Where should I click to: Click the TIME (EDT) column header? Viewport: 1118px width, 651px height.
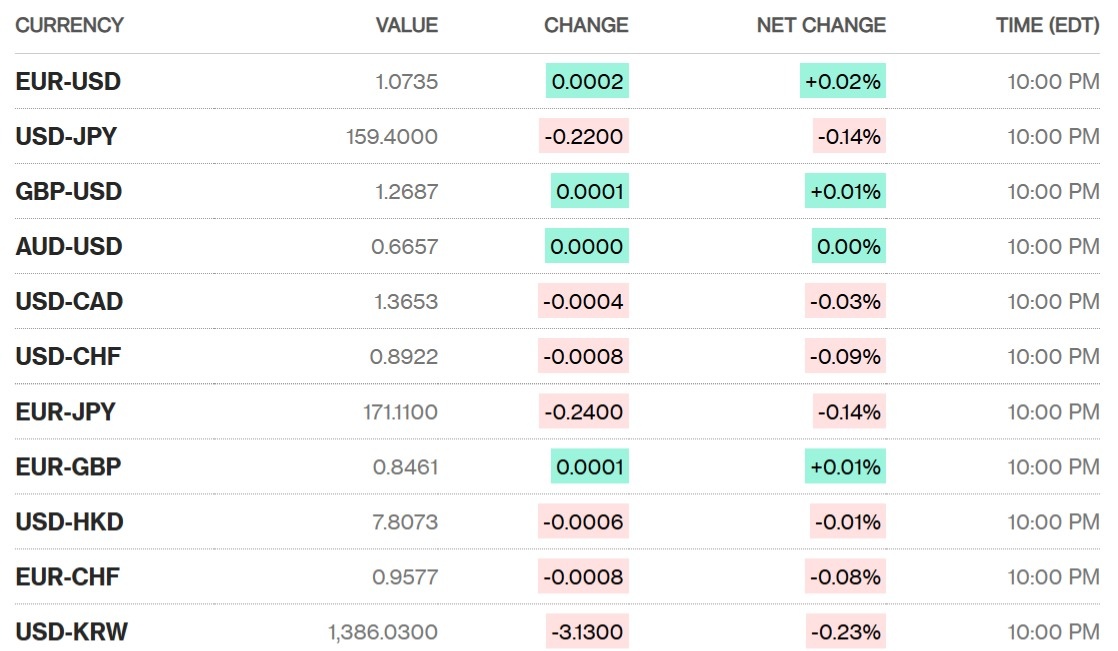[x=1047, y=25]
